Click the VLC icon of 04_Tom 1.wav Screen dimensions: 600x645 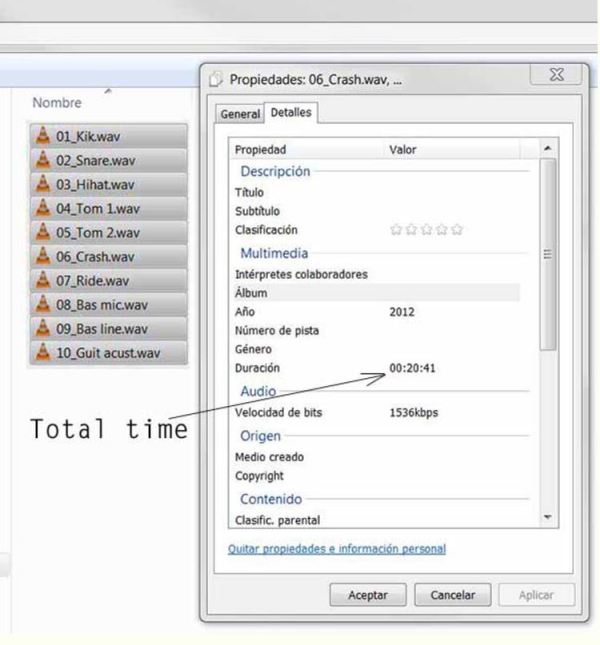pyautogui.click(x=42, y=208)
